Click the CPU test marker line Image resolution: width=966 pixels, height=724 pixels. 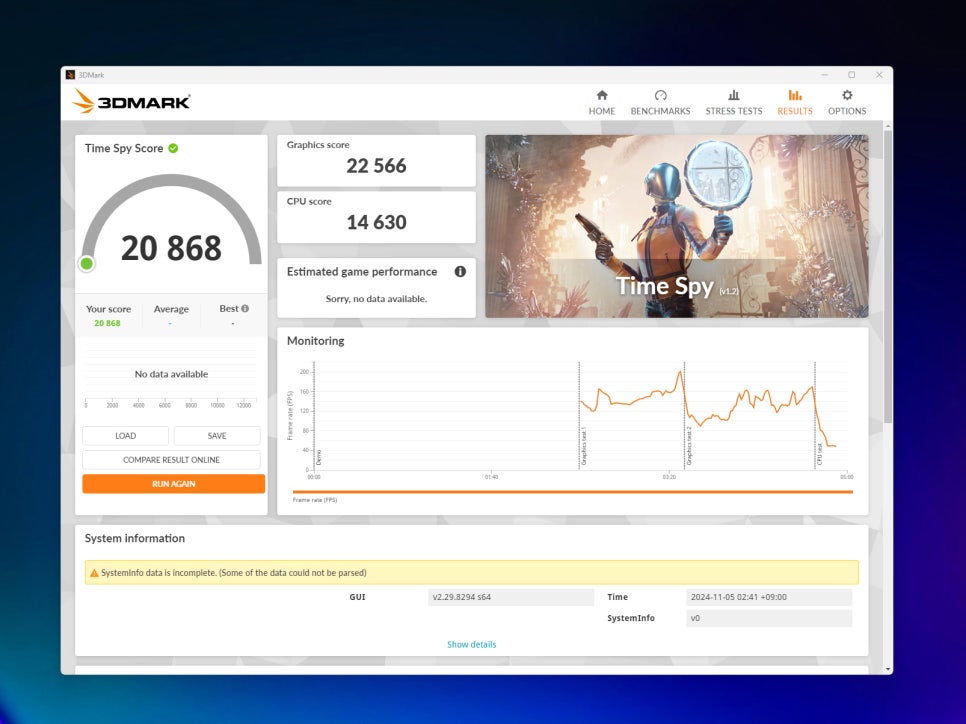pos(815,415)
